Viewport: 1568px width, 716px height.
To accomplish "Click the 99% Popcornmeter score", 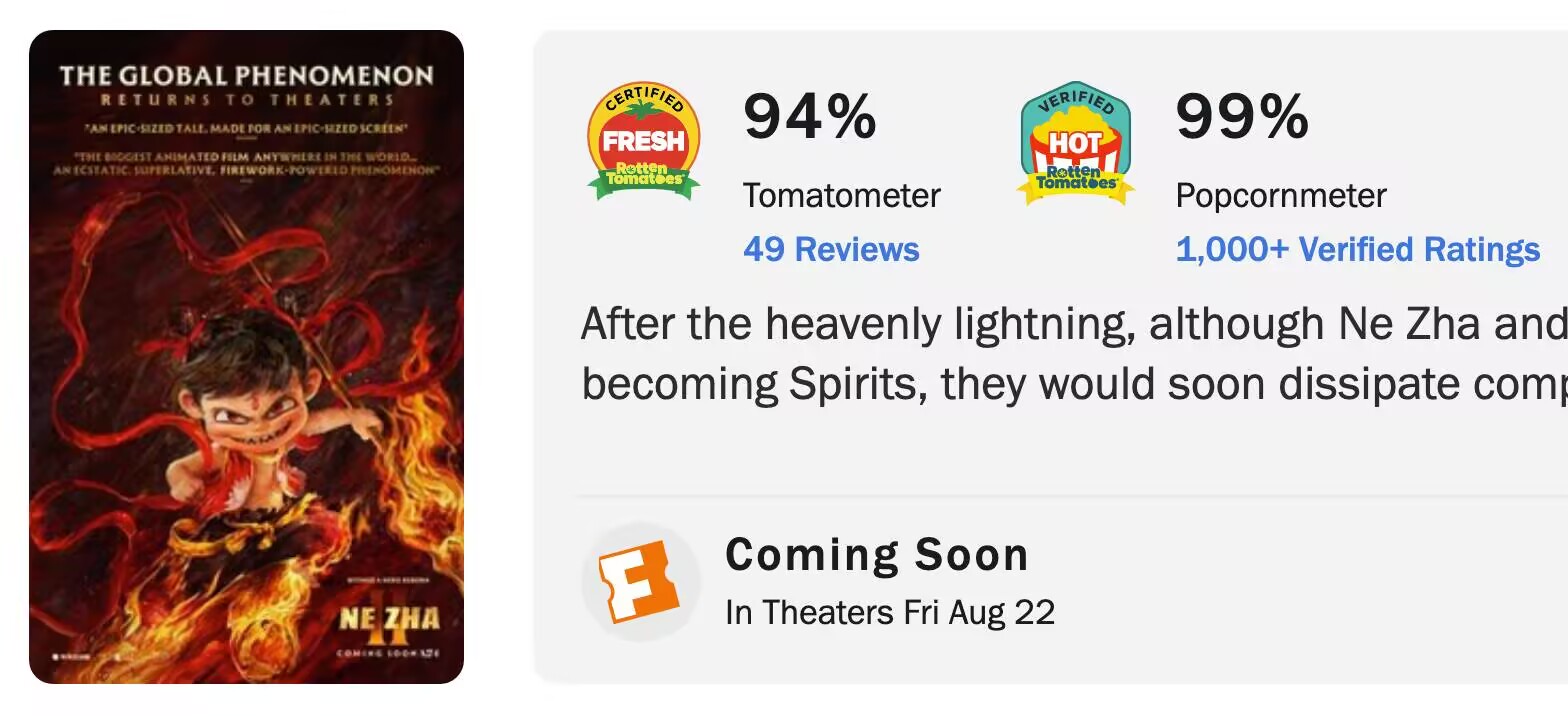I will pos(1242,116).
